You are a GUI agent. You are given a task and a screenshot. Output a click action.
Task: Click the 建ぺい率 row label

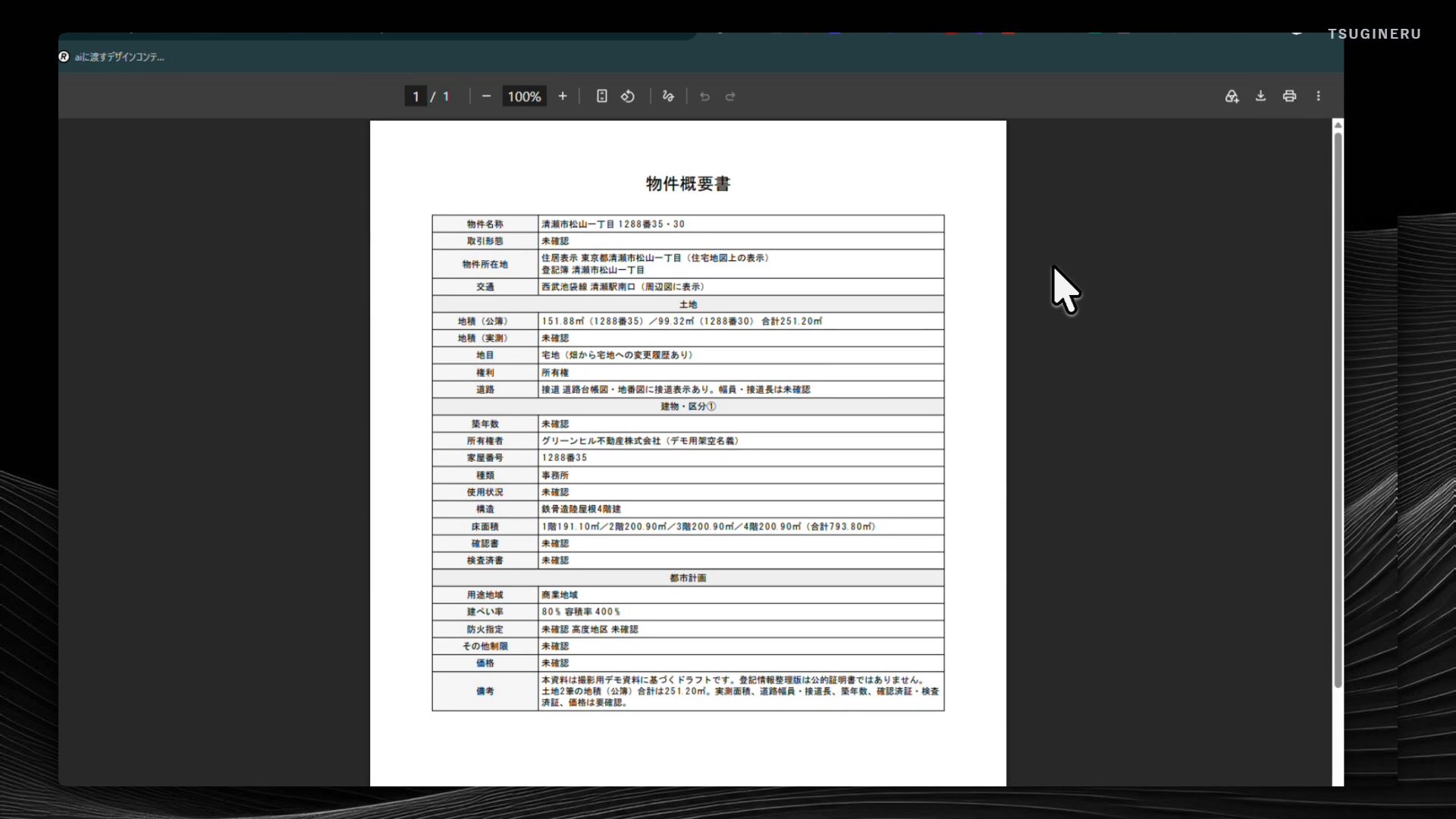coord(485,612)
